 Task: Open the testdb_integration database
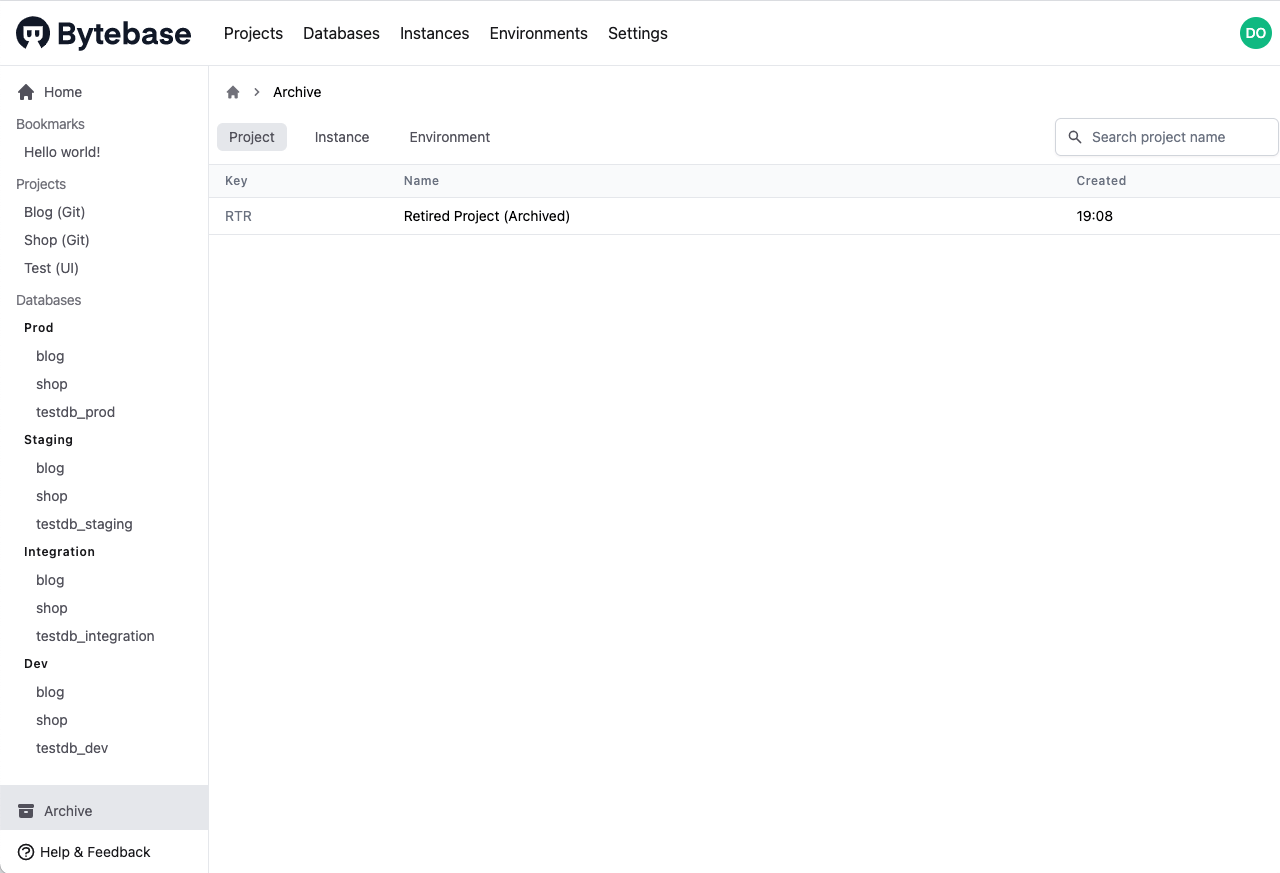pos(95,636)
